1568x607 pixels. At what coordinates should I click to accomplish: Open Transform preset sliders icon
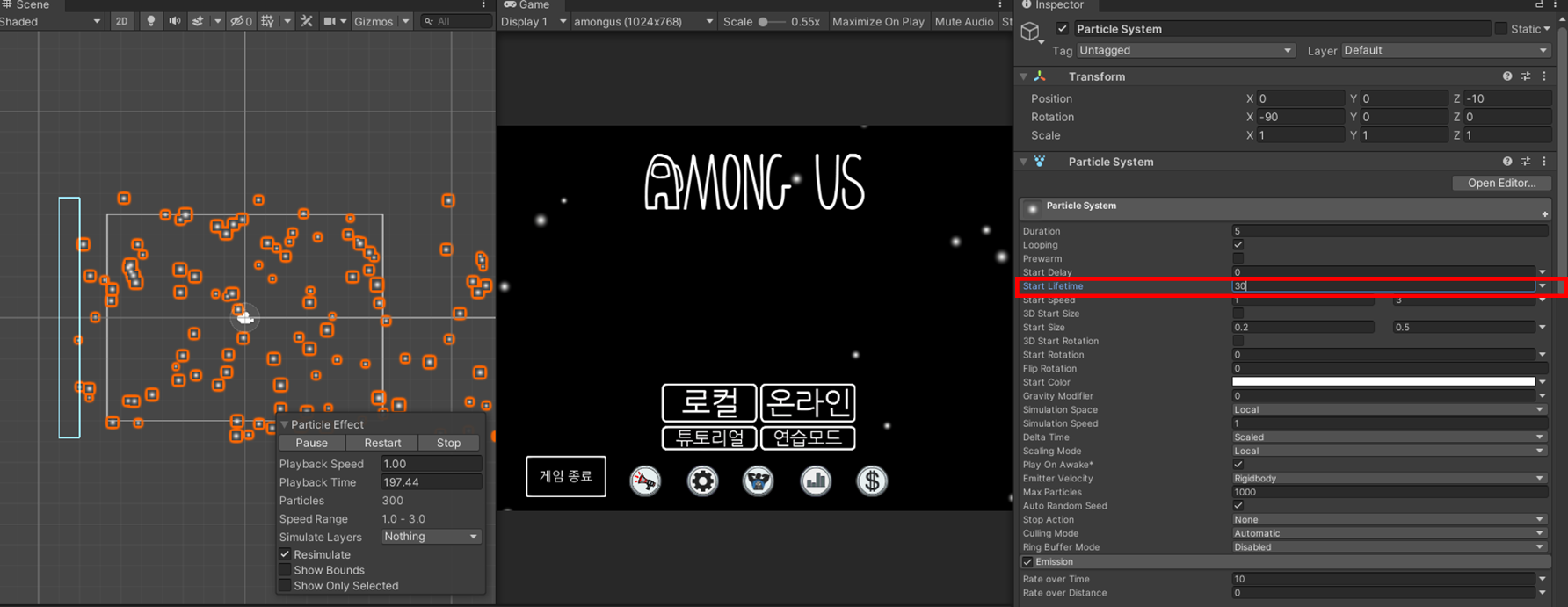1526,76
